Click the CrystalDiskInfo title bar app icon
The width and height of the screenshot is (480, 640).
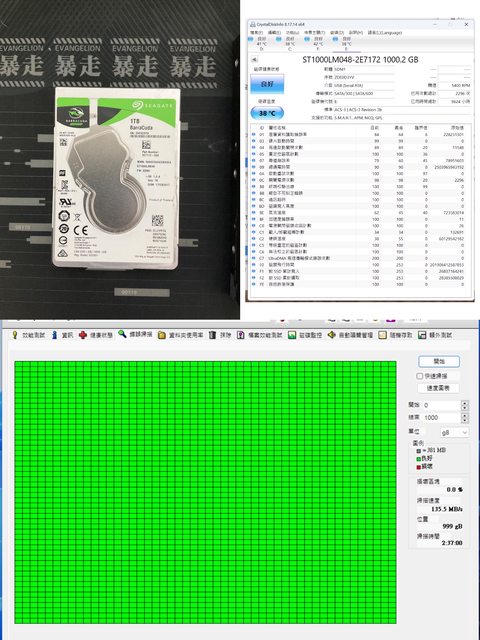click(253, 24)
